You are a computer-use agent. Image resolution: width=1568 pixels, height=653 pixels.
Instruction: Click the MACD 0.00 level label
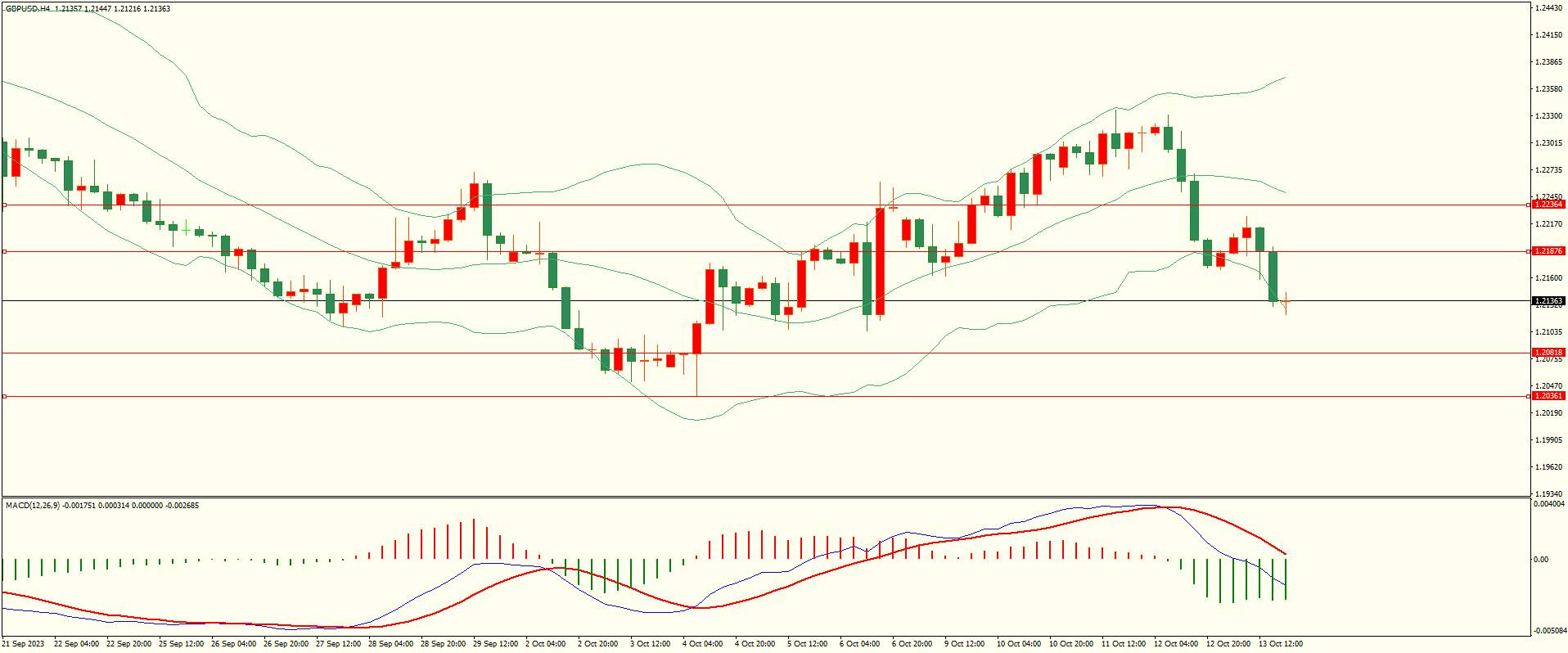point(1541,560)
